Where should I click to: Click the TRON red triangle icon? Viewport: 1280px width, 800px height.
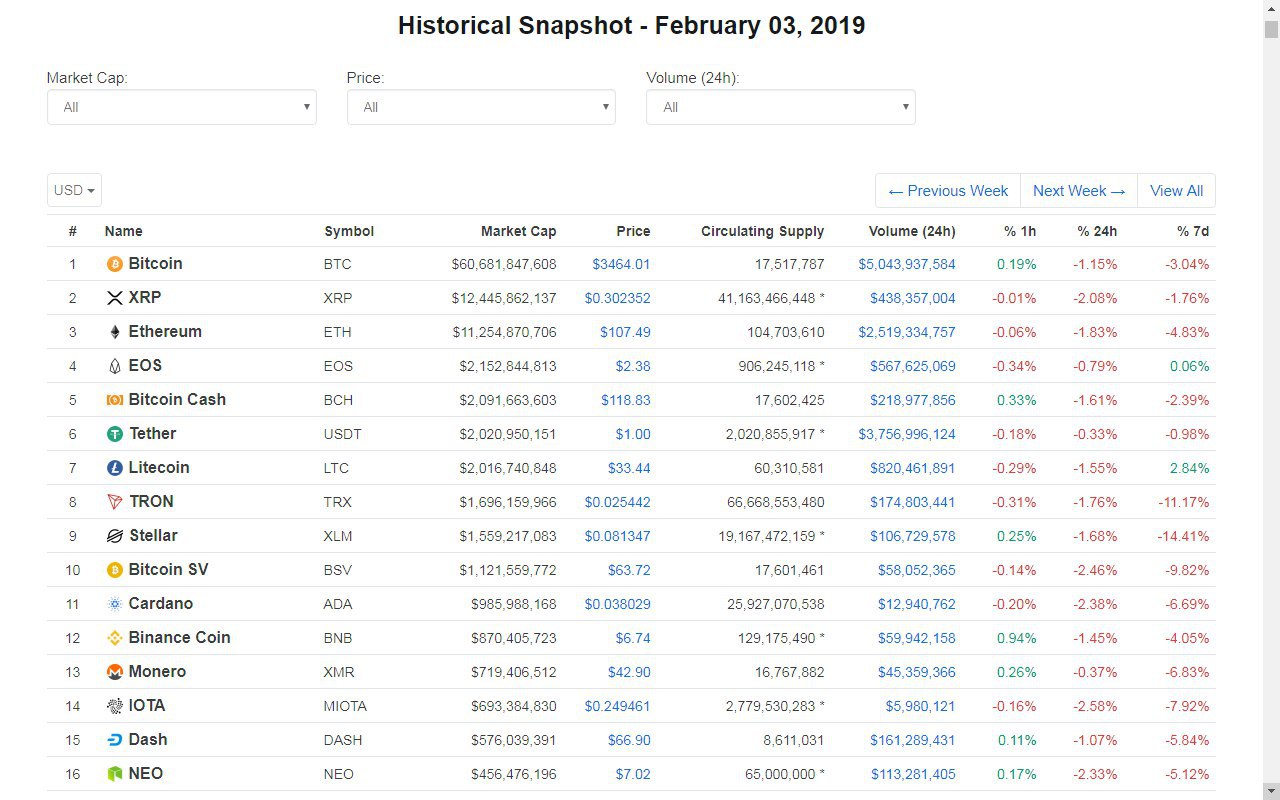tap(115, 502)
